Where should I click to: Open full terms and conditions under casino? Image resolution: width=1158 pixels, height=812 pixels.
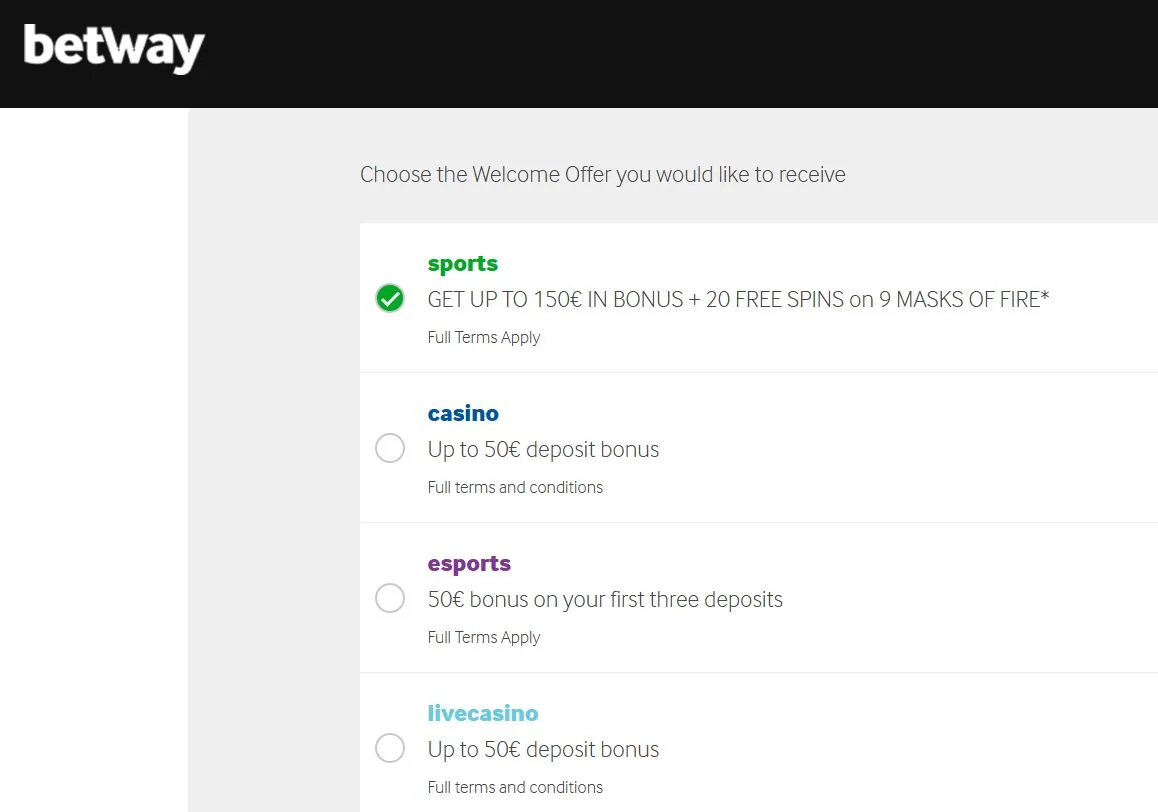(515, 488)
